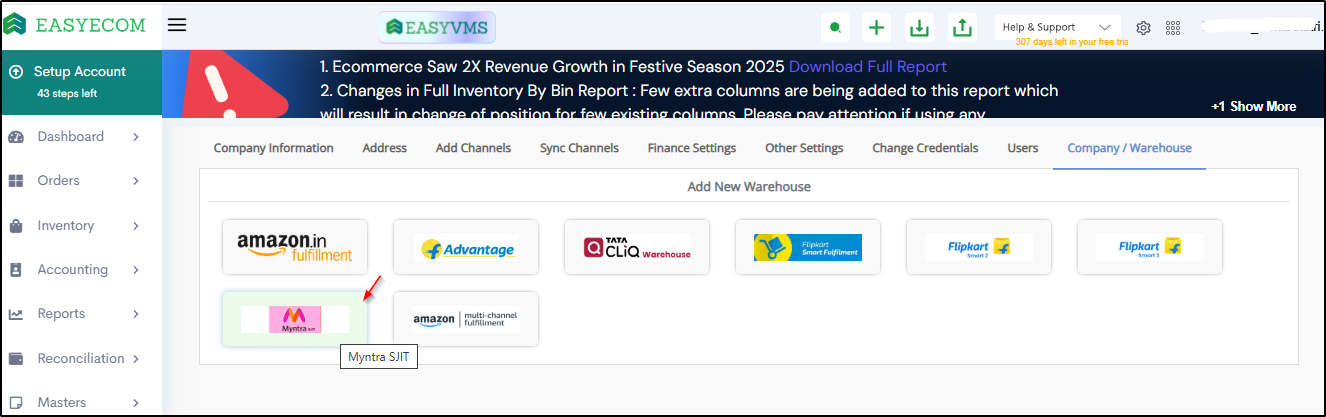Open the Help & Support dropdown

1057,27
